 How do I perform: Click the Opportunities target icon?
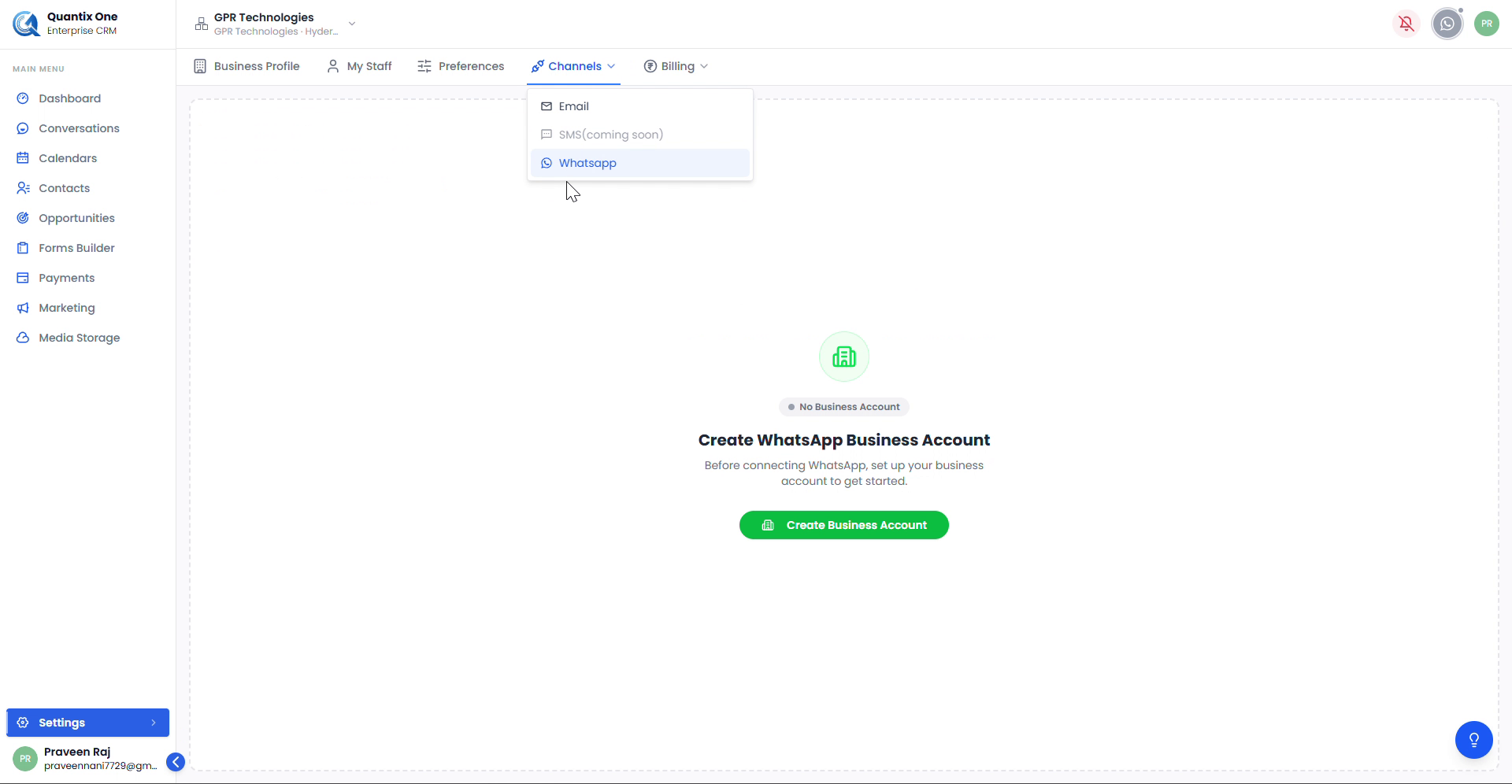[x=23, y=218]
